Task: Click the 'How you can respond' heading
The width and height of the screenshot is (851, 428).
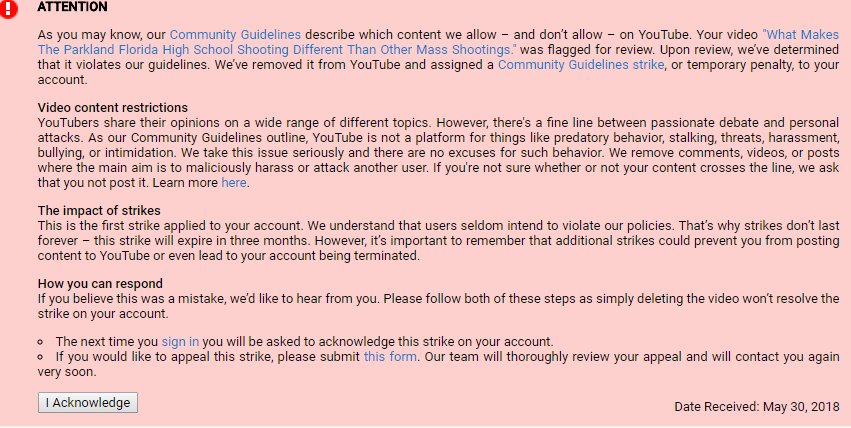Action: click(x=100, y=284)
